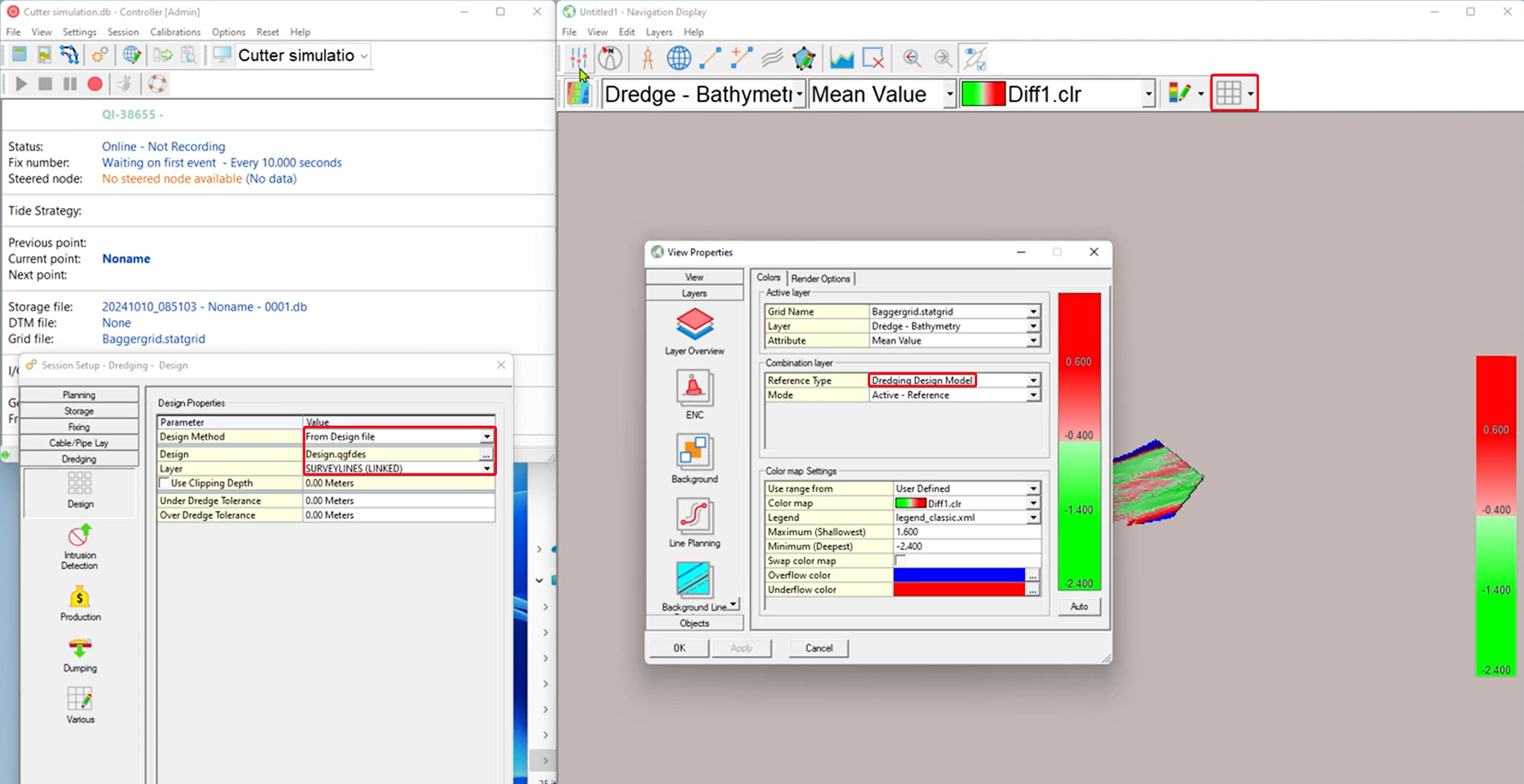Open the Design Method dropdown
Image resolution: width=1524 pixels, height=784 pixels.
tap(486, 437)
